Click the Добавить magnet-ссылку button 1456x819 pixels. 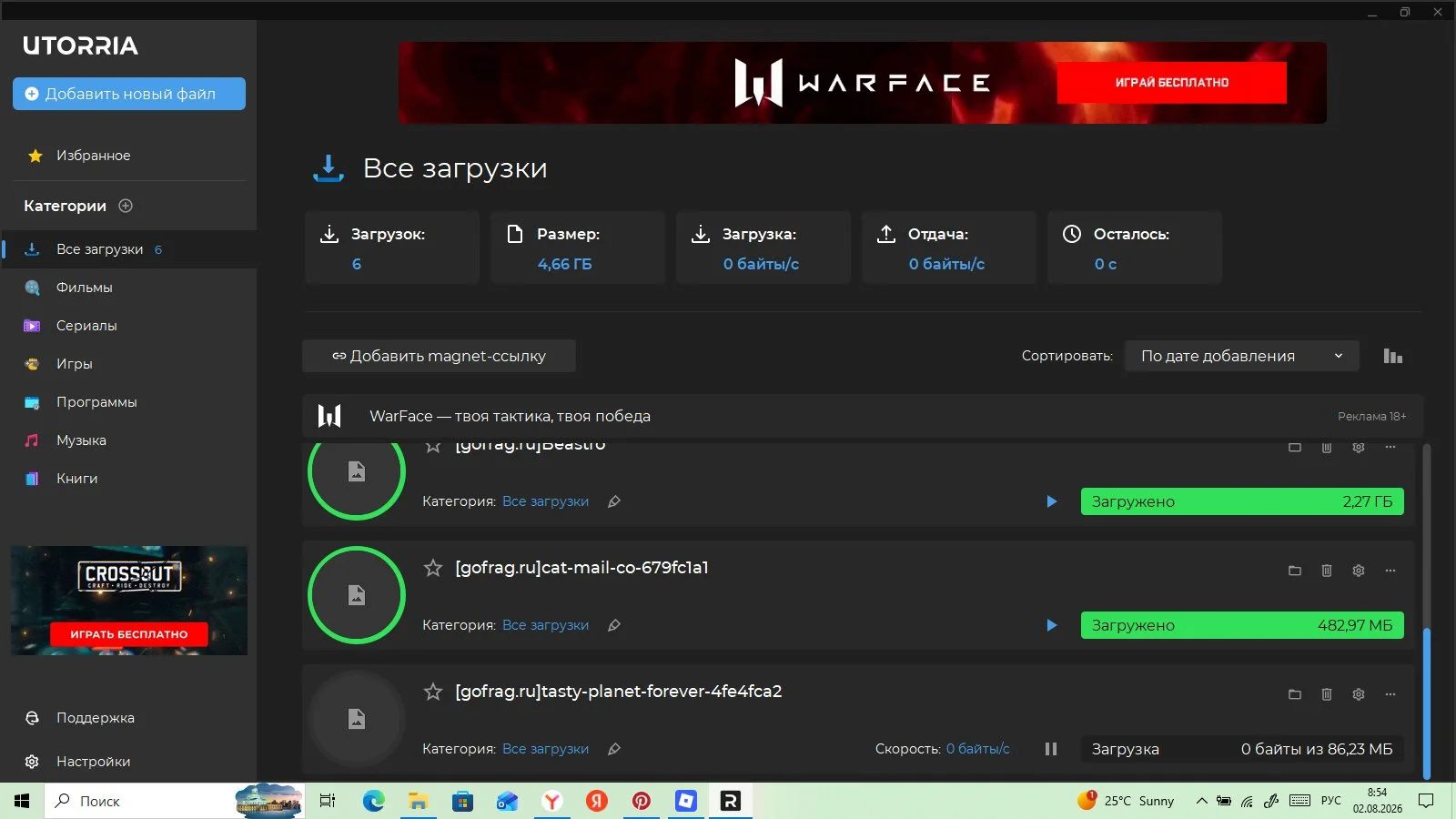439,356
